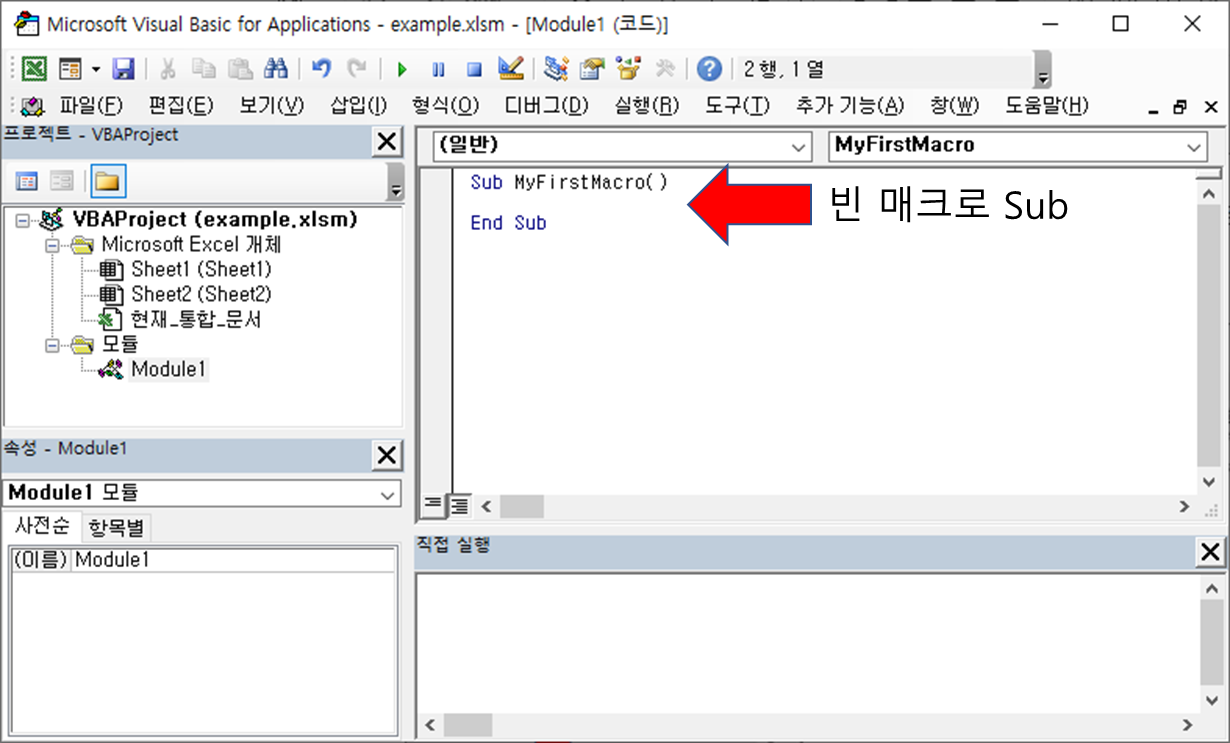
Task: Restore the inner code window
Action: 1181,107
